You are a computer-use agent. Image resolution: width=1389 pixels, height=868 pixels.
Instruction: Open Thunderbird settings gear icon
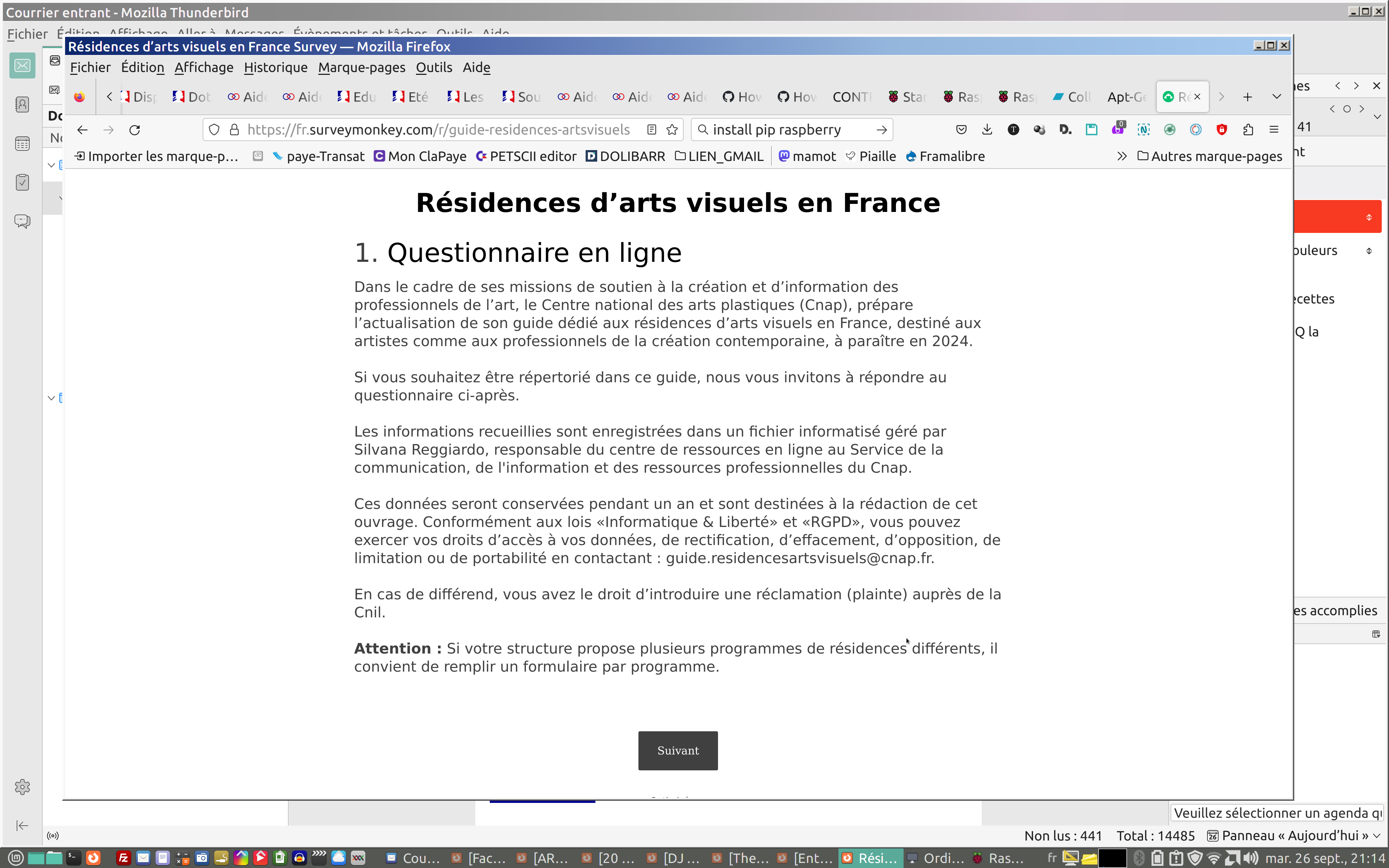pyautogui.click(x=22, y=787)
